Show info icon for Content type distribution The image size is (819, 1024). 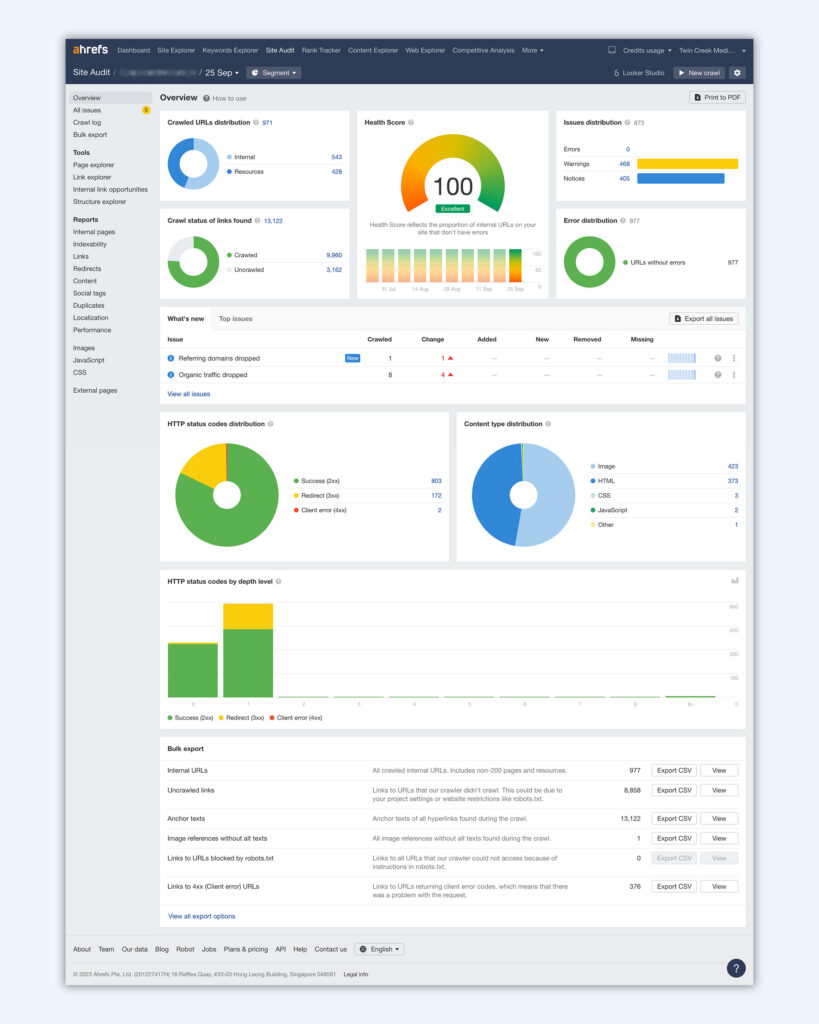click(548, 424)
